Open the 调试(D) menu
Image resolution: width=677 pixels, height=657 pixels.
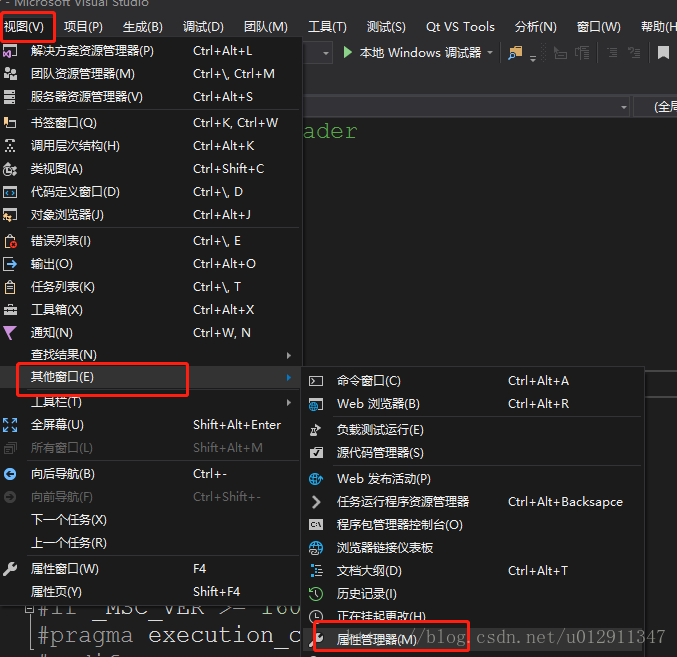[x=203, y=27]
